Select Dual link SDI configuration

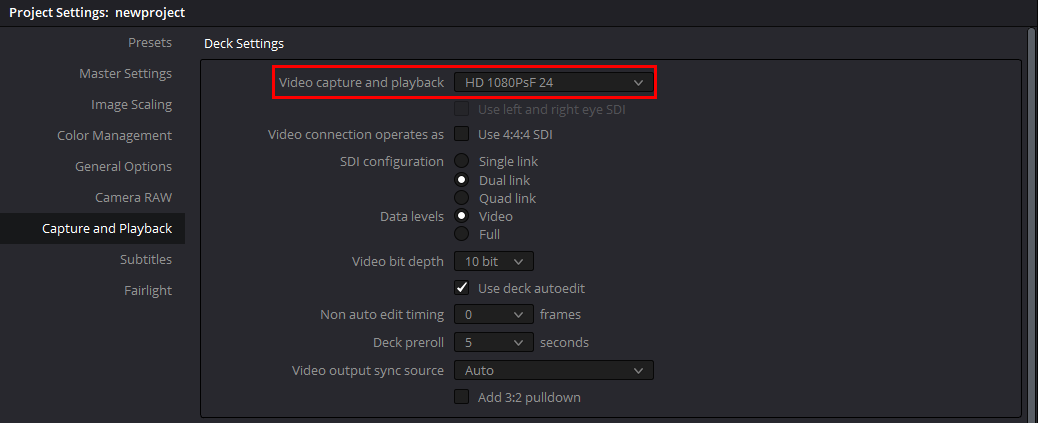(x=461, y=180)
